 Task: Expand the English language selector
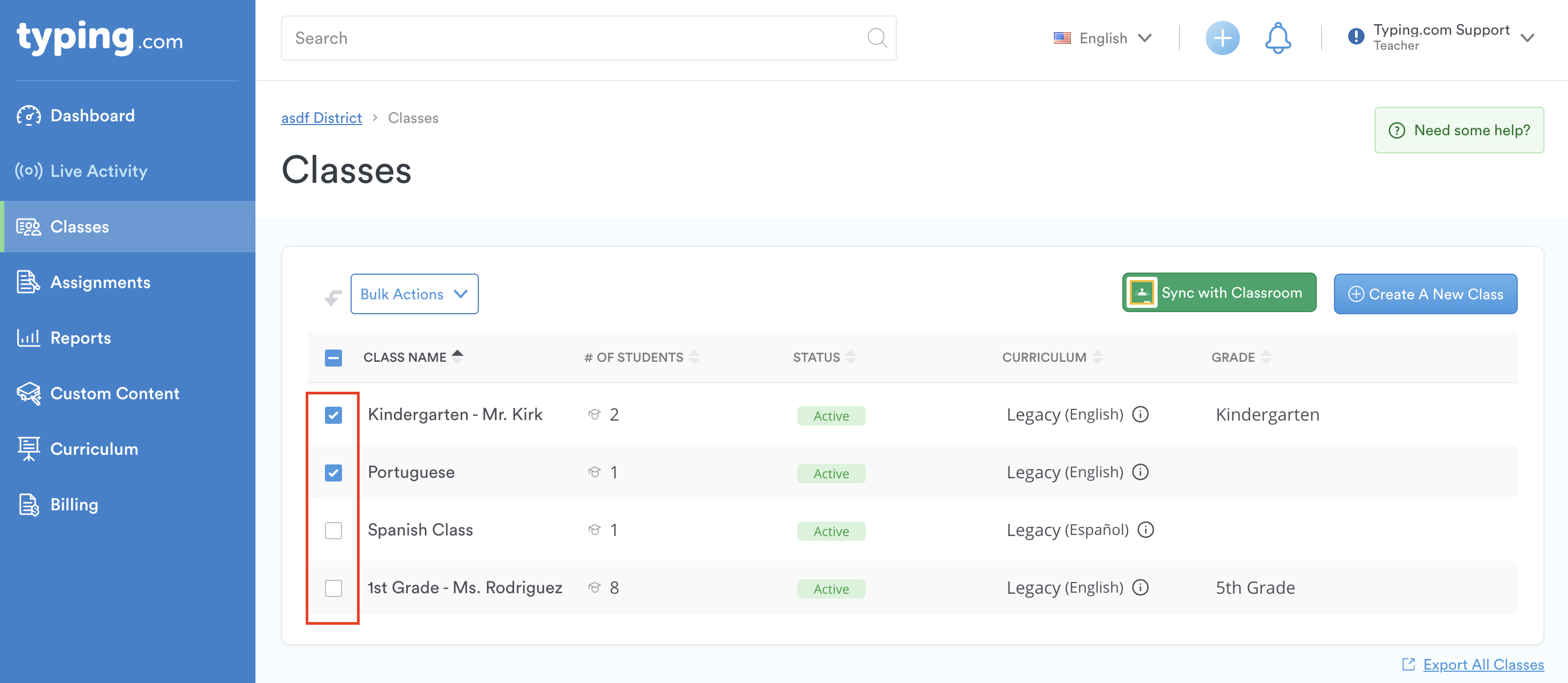pyautogui.click(x=1103, y=38)
